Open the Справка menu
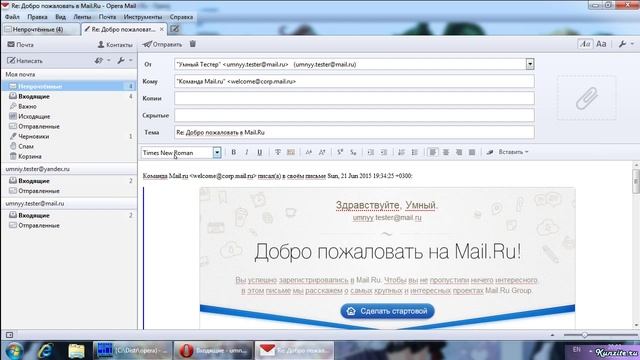640x360 pixels. (181, 17)
